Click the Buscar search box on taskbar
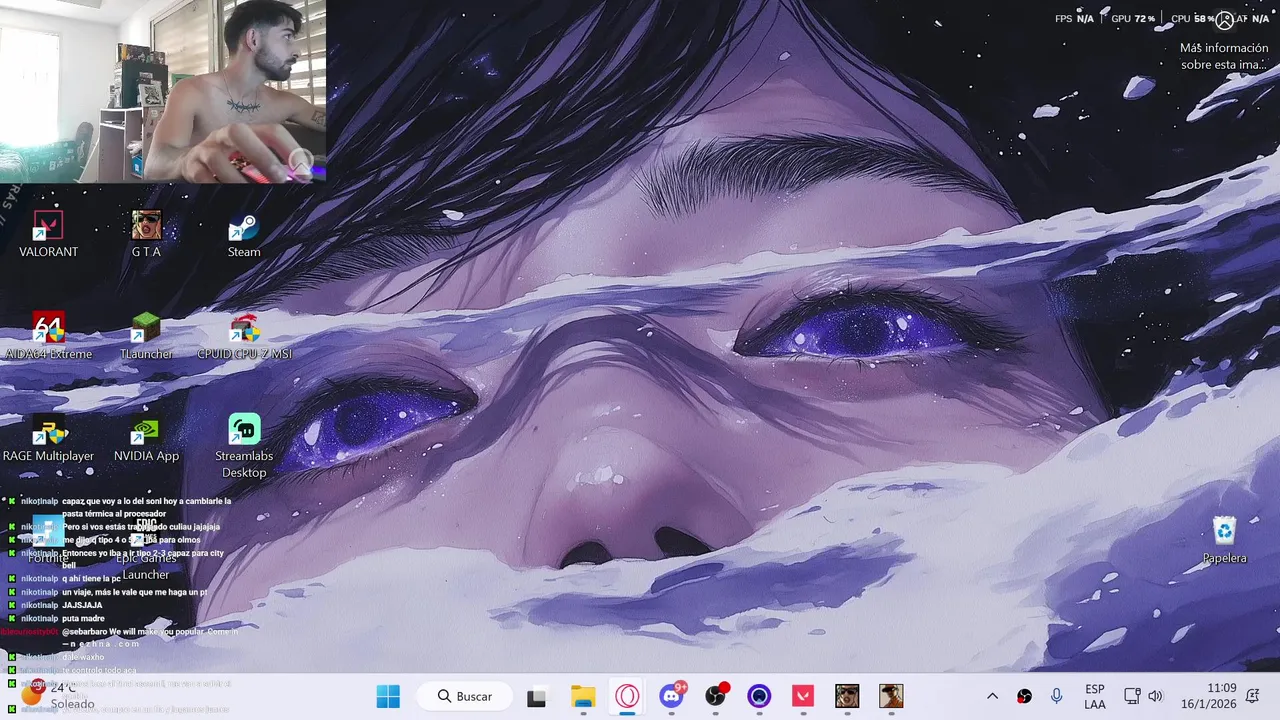The image size is (1280, 720). (x=465, y=696)
